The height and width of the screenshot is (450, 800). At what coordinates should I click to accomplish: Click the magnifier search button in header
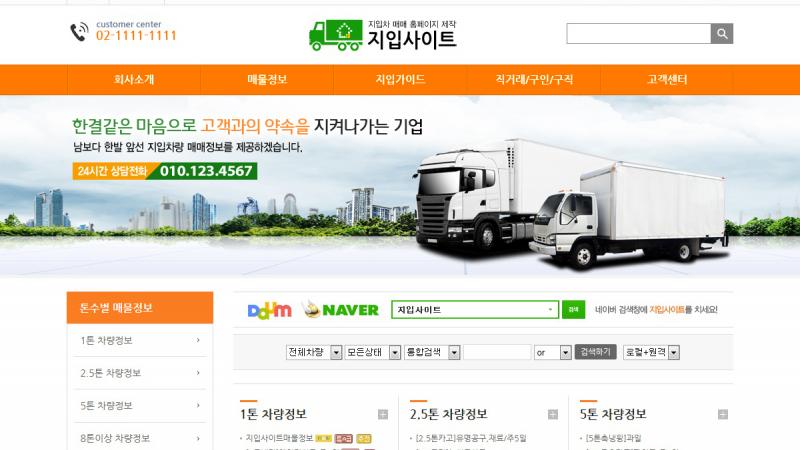(721, 34)
